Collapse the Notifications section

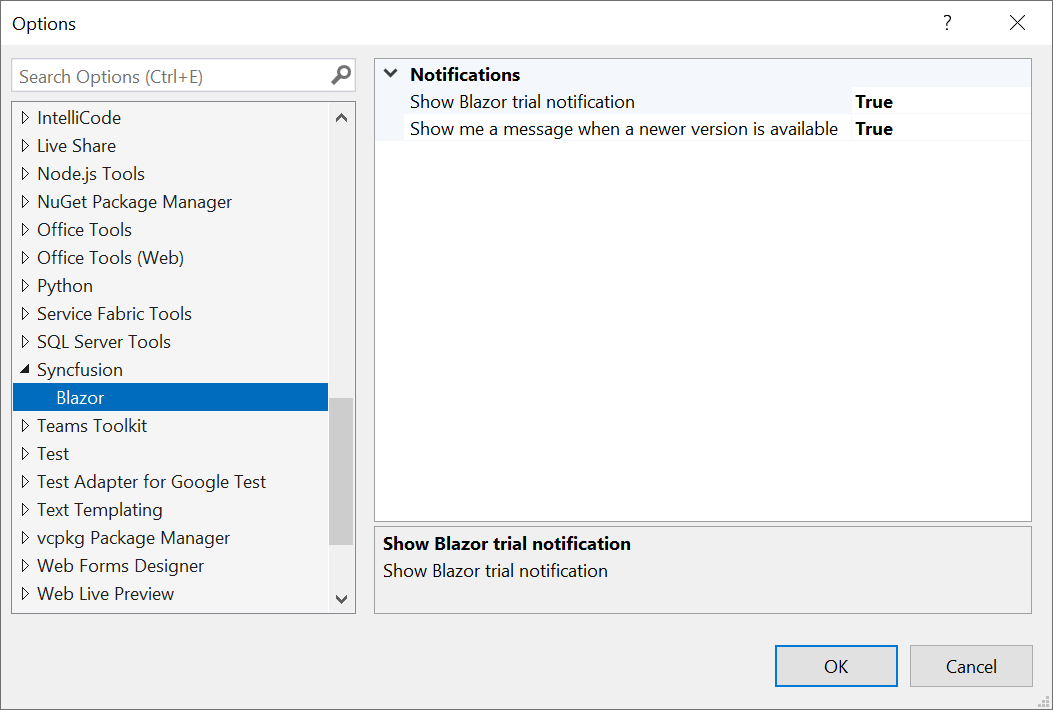click(x=390, y=73)
